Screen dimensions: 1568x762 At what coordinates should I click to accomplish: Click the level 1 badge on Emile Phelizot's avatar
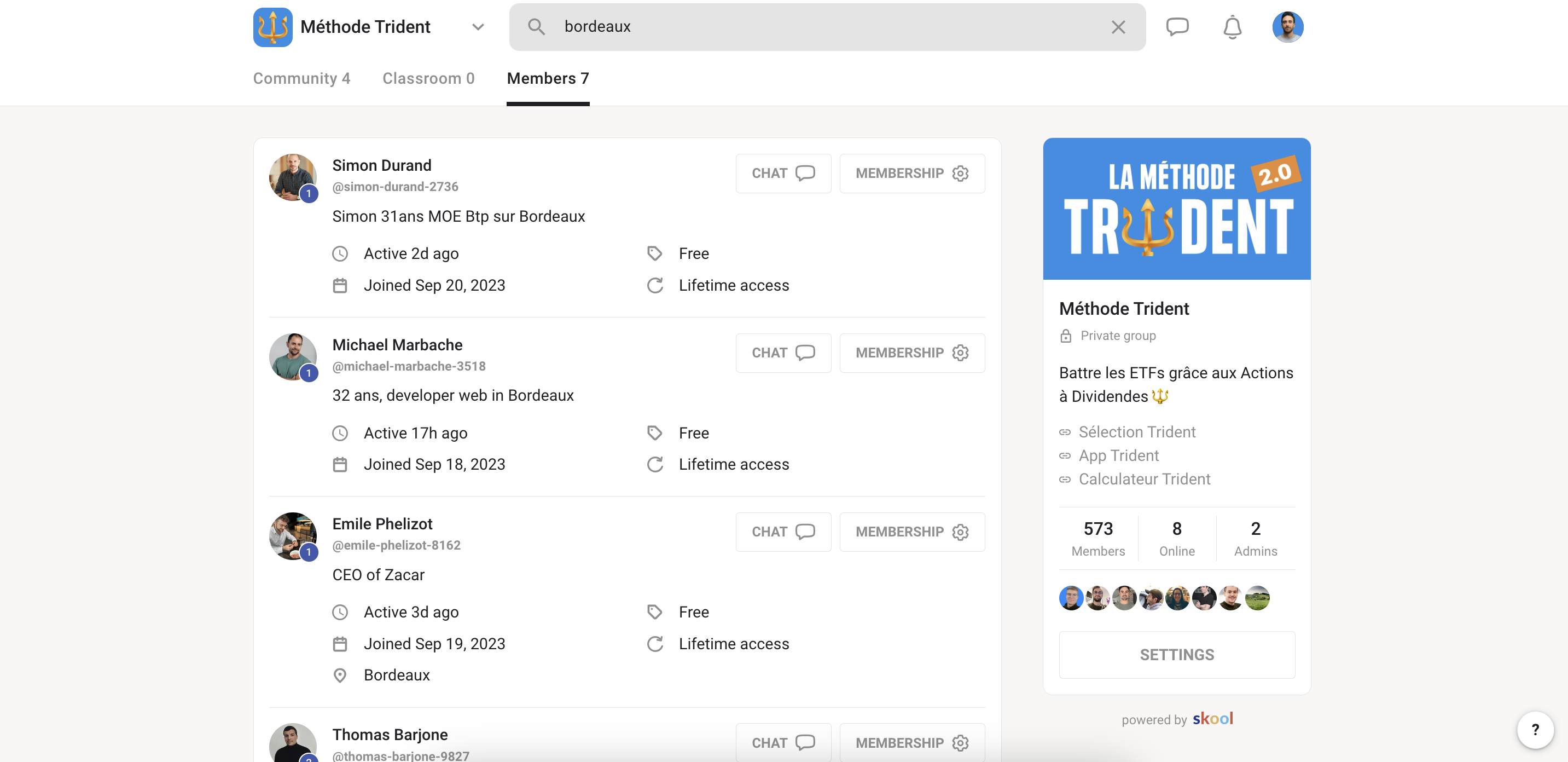coord(309,552)
